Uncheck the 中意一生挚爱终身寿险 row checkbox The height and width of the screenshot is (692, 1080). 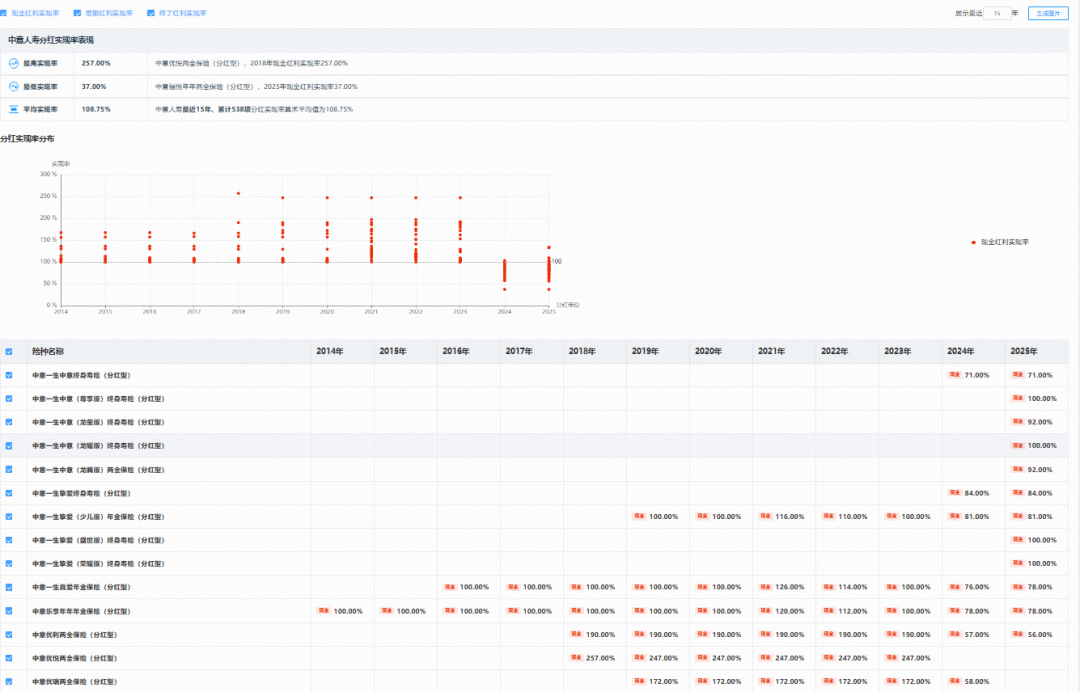click(x=9, y=493)
